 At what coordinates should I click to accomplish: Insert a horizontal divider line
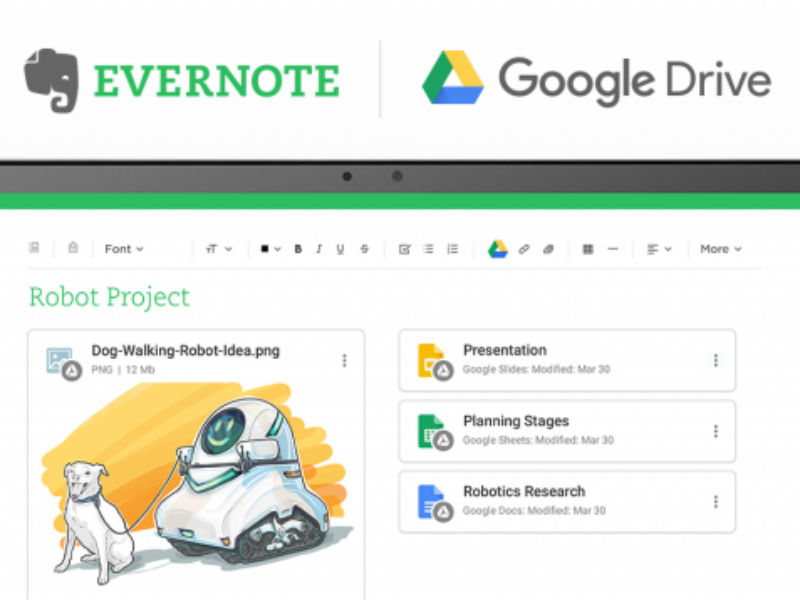(x=613, y=249)
